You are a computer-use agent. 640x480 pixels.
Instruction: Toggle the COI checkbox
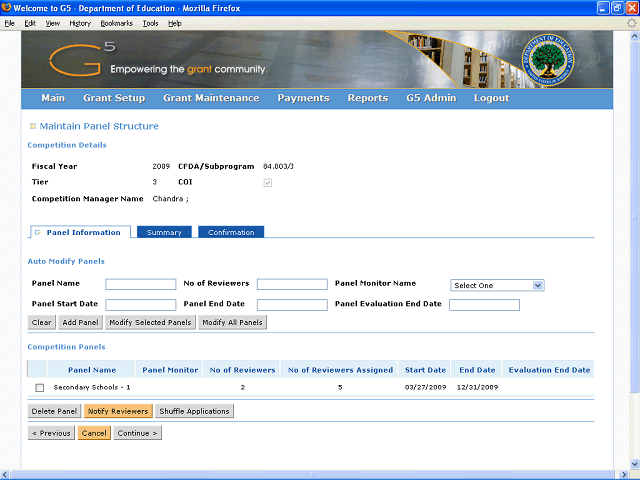[x=267, y=182]
